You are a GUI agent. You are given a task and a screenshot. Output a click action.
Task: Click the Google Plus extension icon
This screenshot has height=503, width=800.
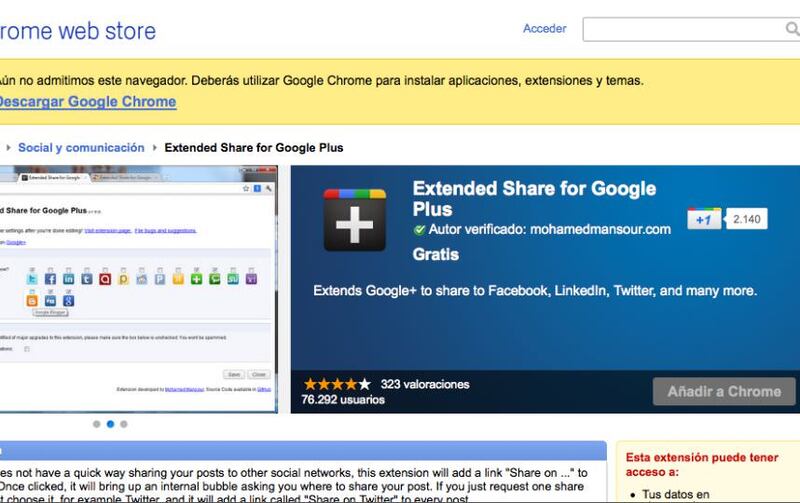point(355,220)
